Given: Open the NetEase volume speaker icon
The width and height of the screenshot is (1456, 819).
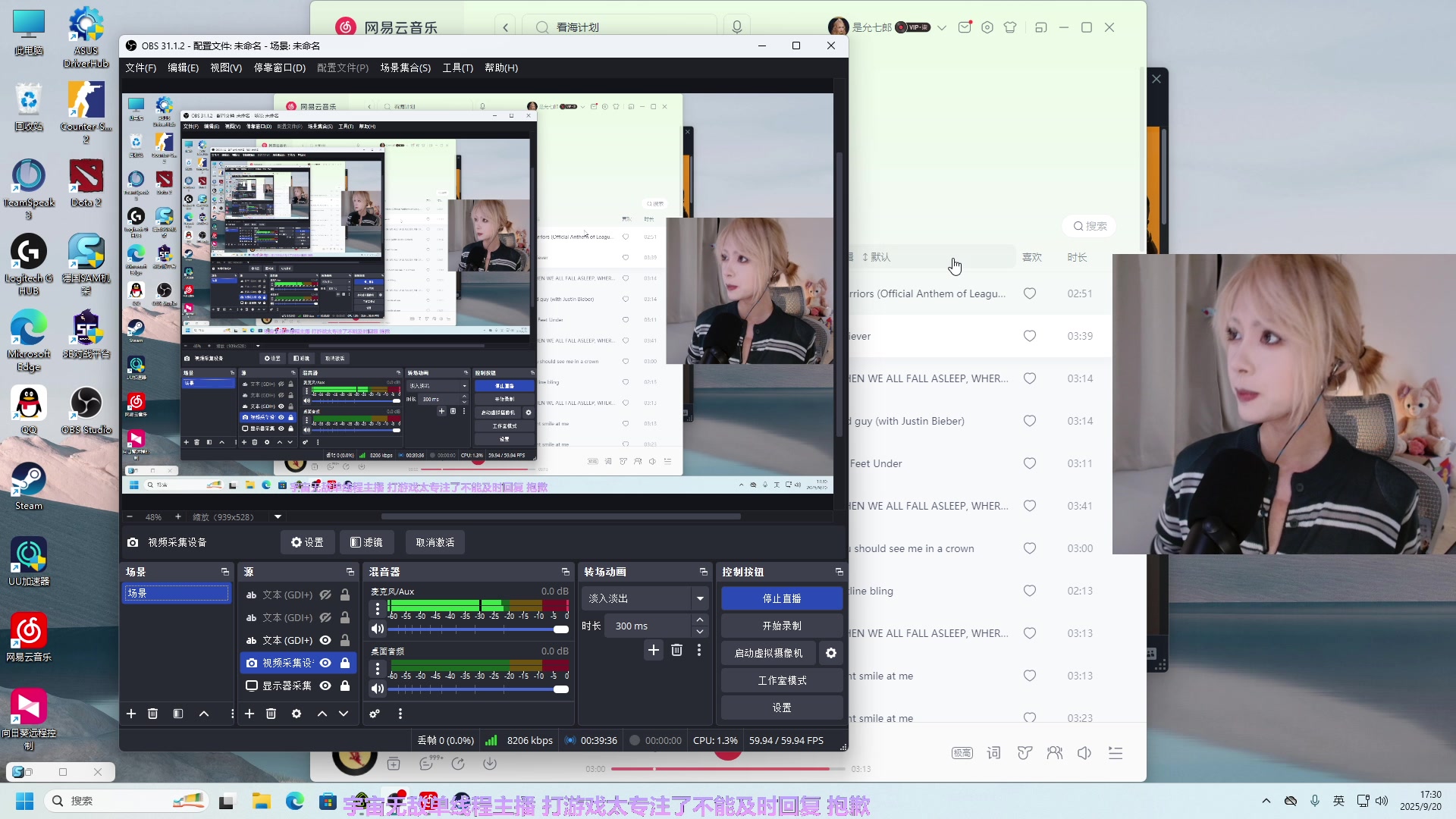Looking at the screenshot, I should pos(1084,753).
